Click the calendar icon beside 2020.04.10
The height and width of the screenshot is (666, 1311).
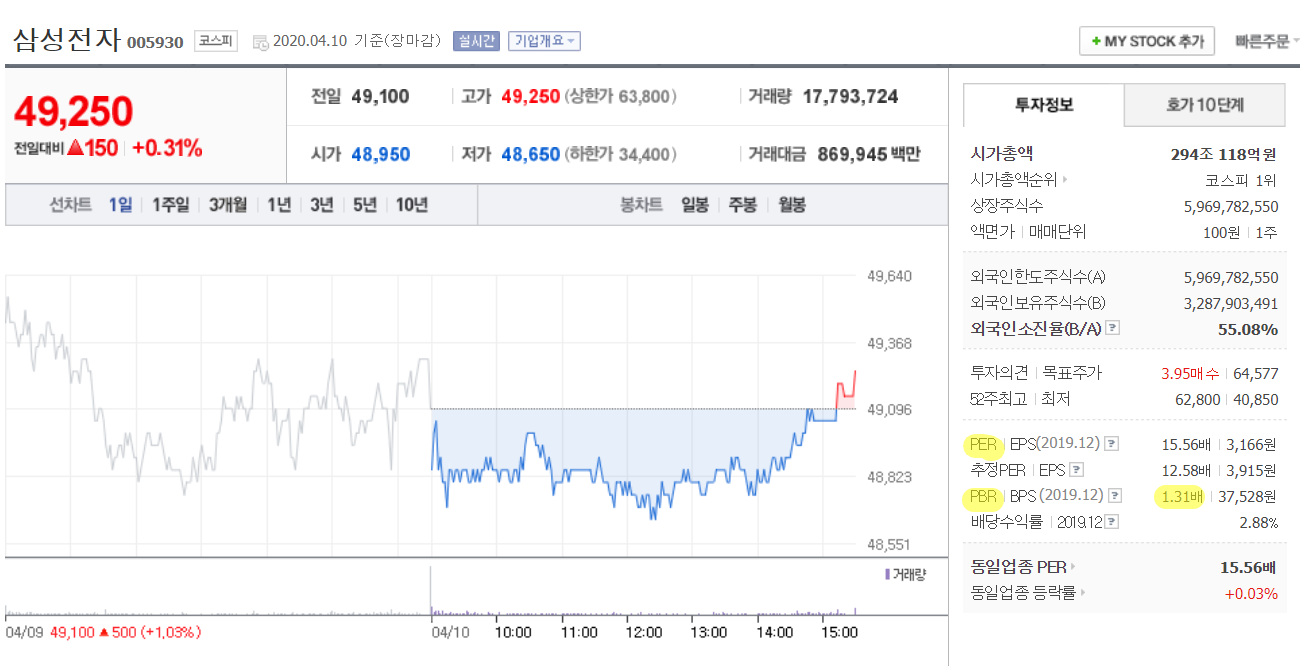pyautogui.click(x=260, y=42)
